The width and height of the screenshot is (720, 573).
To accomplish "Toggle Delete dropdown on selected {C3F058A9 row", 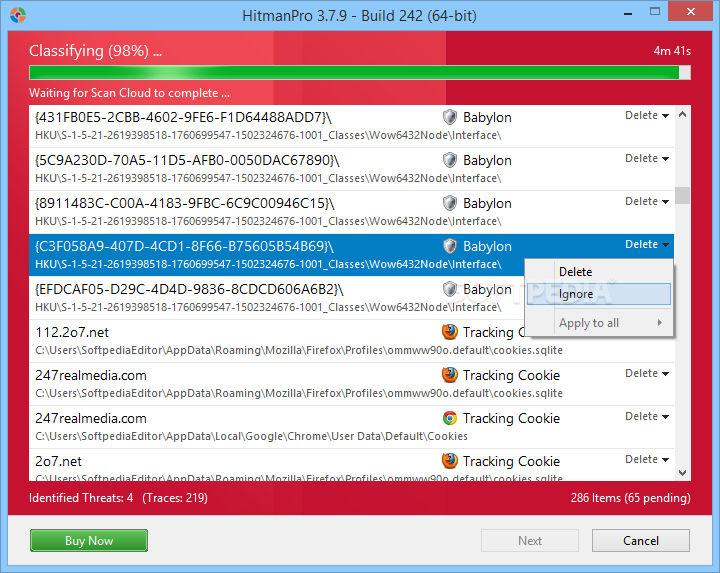I will click(x=647, y=244).
